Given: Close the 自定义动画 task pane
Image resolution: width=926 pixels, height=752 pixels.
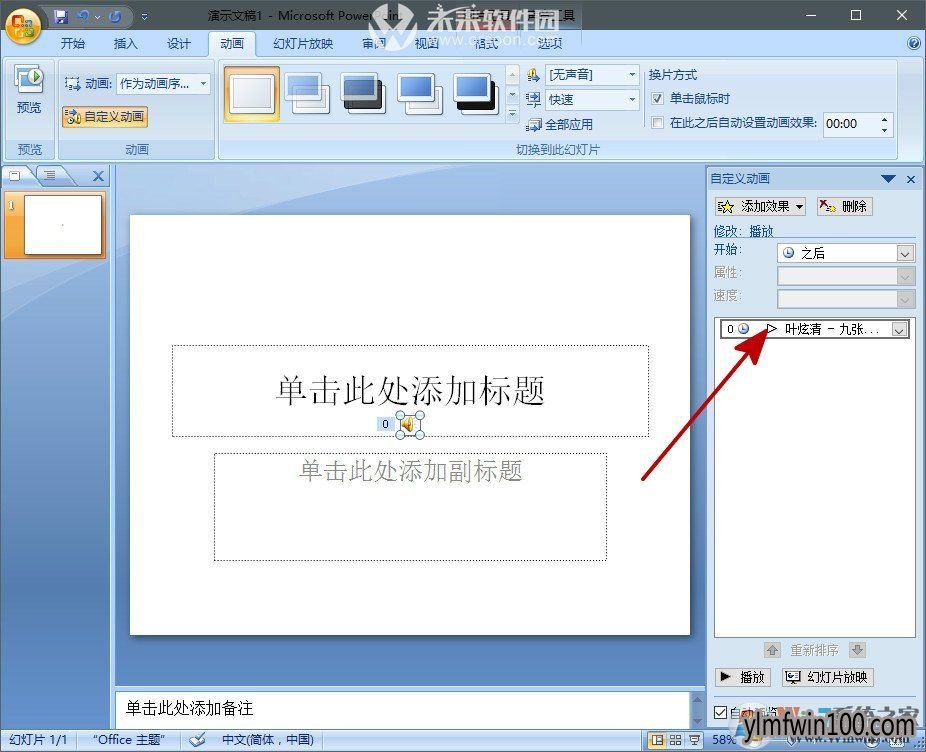Looking at the screenshot, I should pyautogui.click(x=911, y=179).
